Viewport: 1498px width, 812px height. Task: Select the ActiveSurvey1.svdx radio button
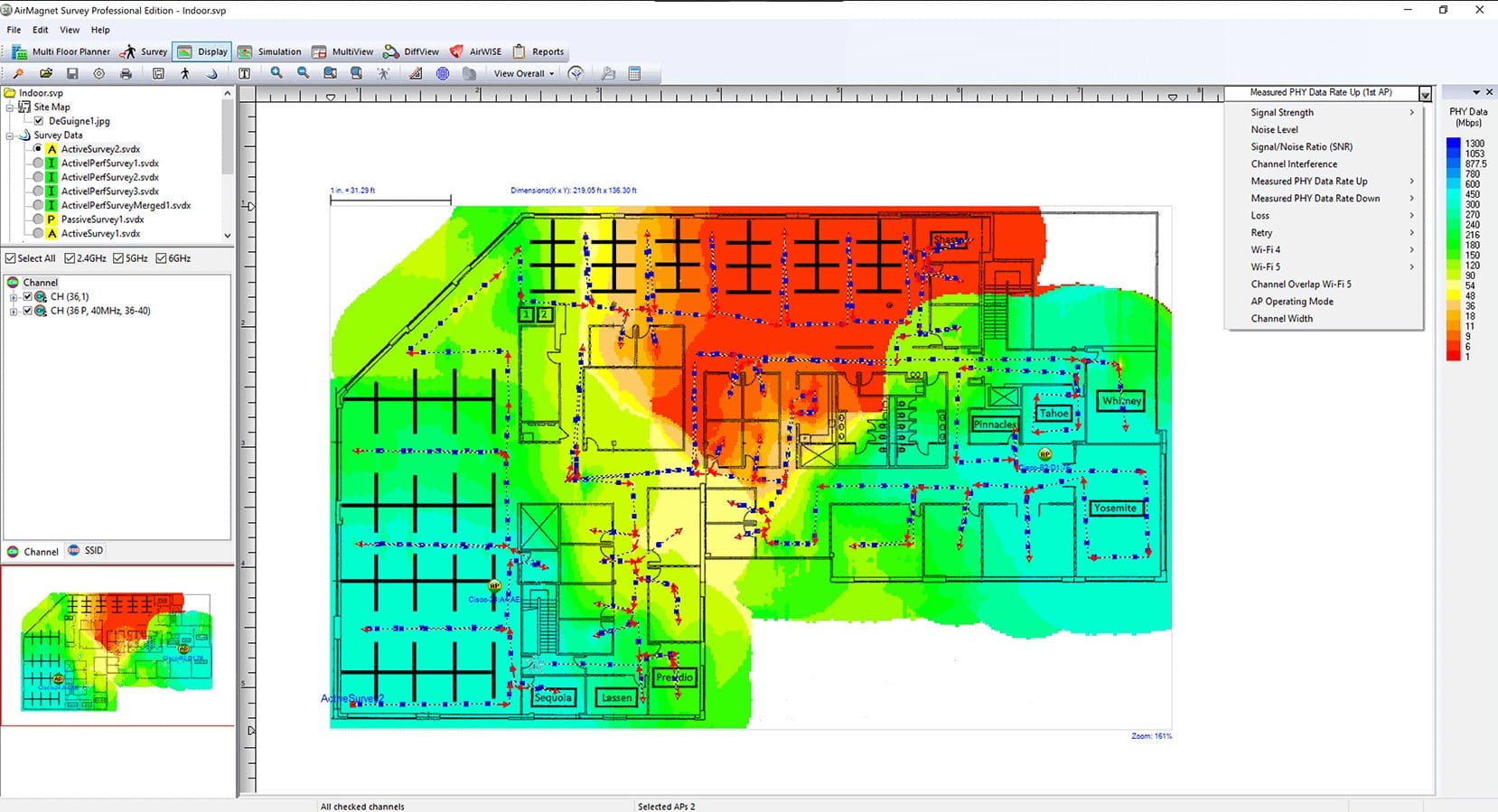tap(37, 233)
